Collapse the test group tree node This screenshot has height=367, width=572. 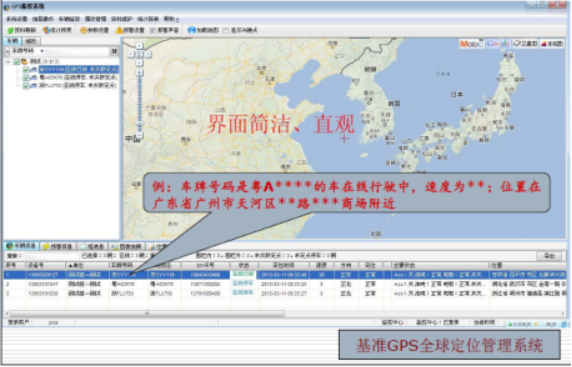(x=8, y=62)
